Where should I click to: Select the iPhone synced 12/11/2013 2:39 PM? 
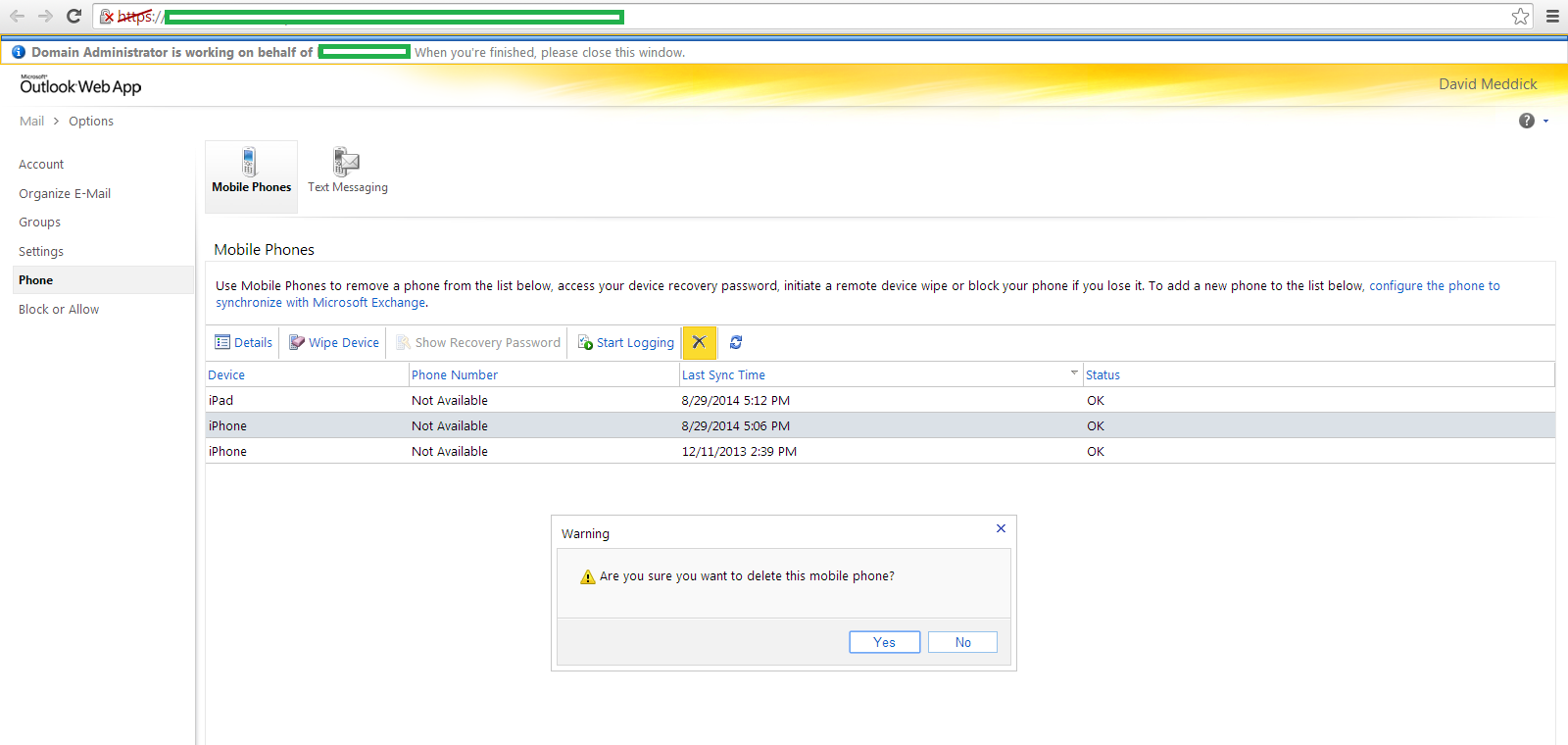tap(880, 452)
